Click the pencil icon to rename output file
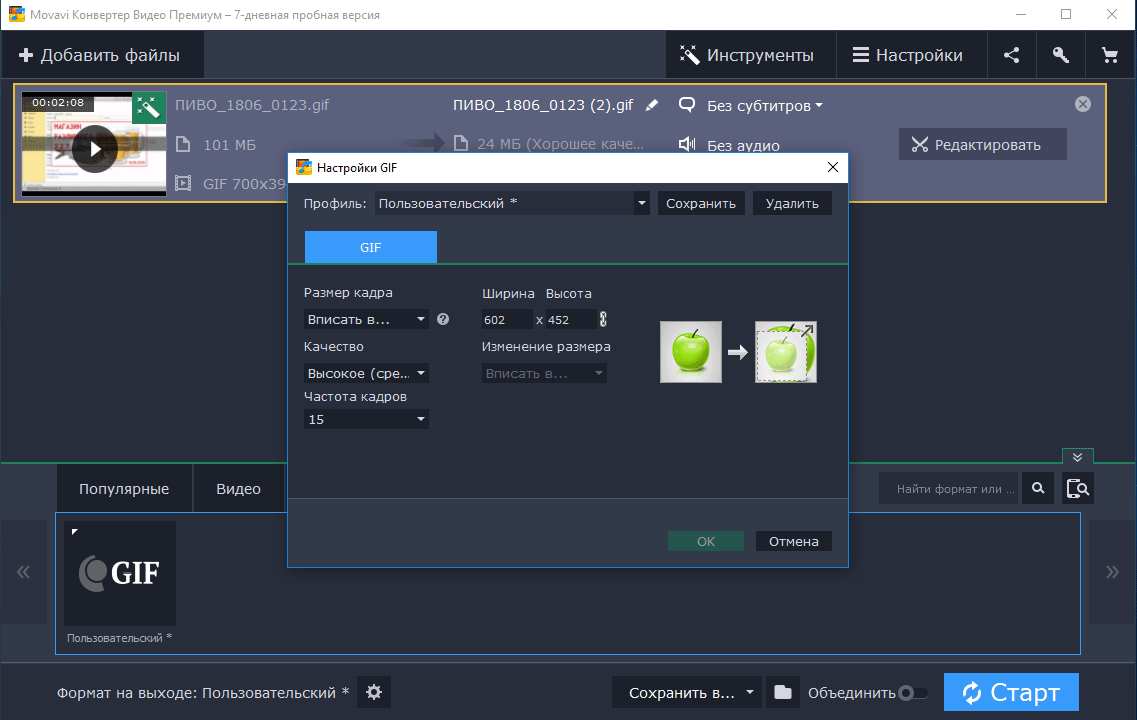Image resolution: width=1137 pixels, height=720 pixels. [x=652, y=105]
